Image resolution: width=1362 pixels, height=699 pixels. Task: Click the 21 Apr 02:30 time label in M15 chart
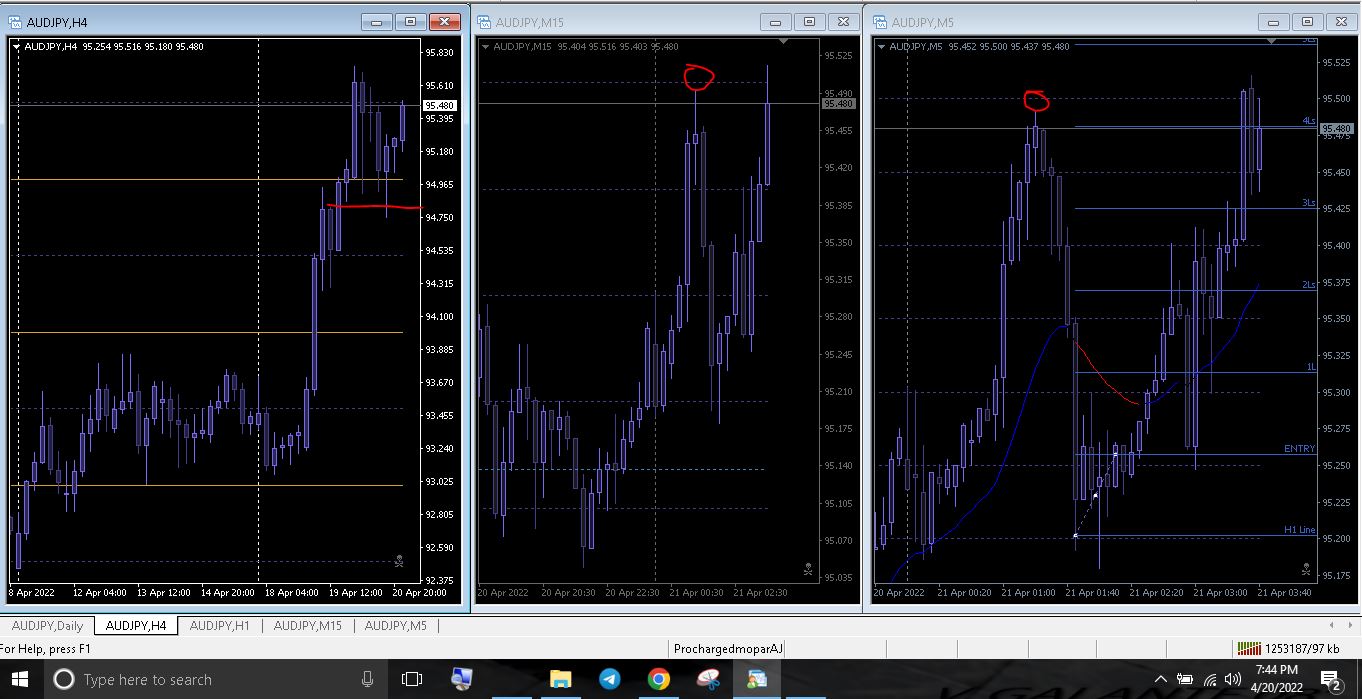(761, 593)
